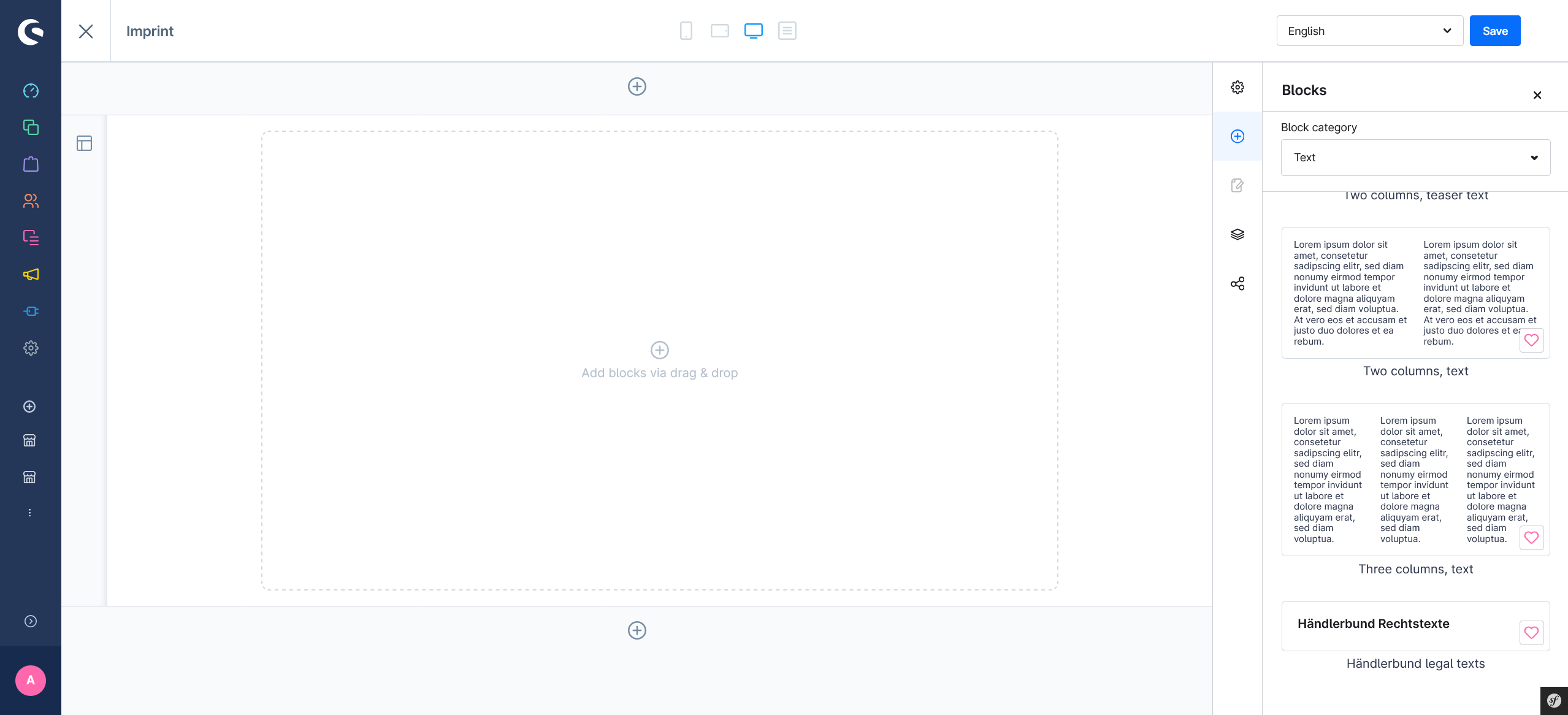Switch to mobile viewport preview
This screenshot has height=715, width=1568.
[686, 31]
